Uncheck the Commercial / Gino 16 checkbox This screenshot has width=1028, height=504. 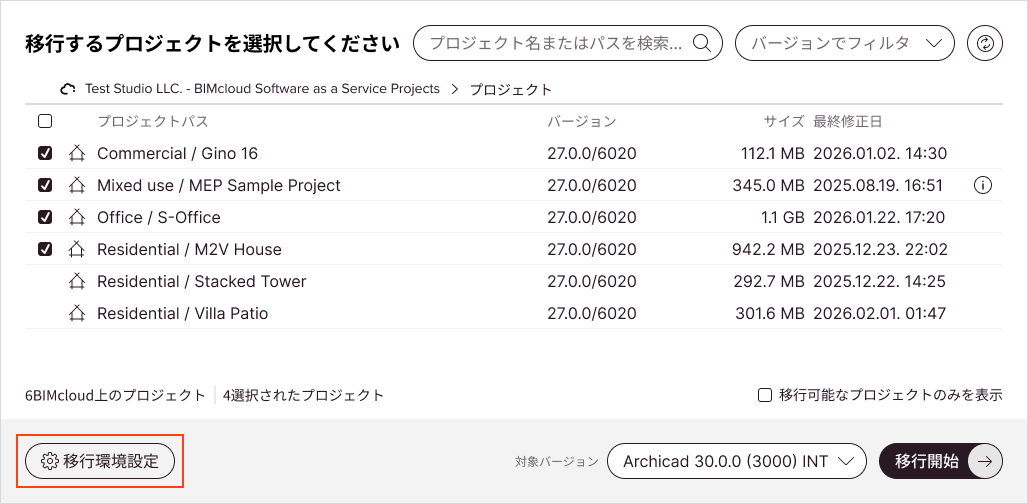click(x=45, y=153)
